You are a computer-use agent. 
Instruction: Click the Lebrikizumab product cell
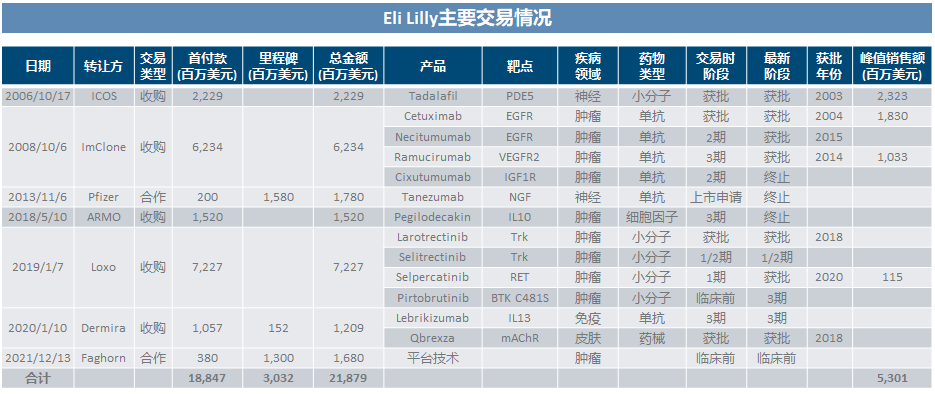pyautogui.click(x=433, y=318)
